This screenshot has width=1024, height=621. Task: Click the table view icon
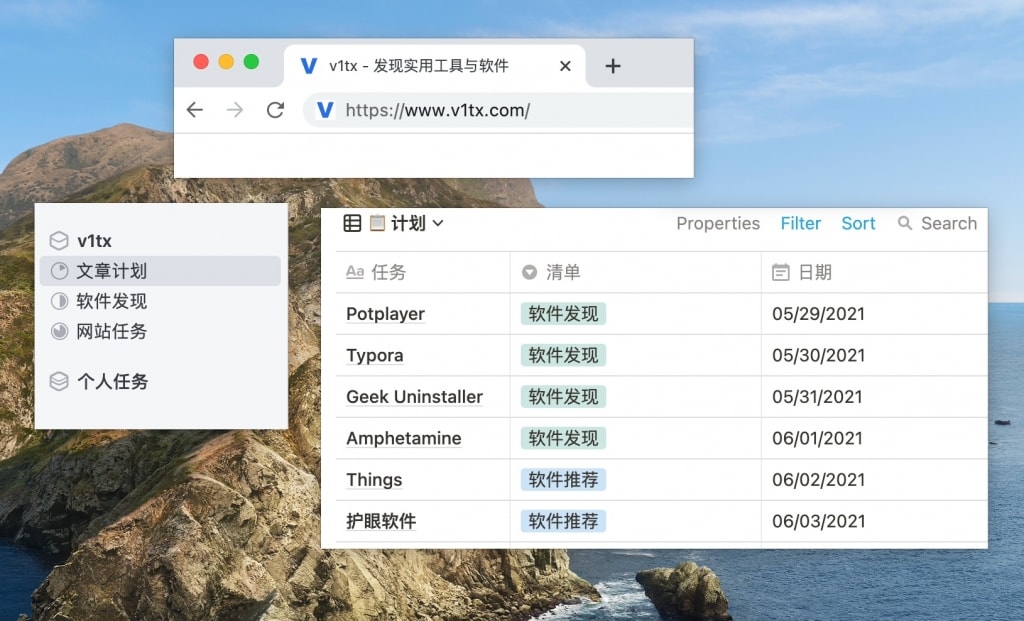click(352, 223)
